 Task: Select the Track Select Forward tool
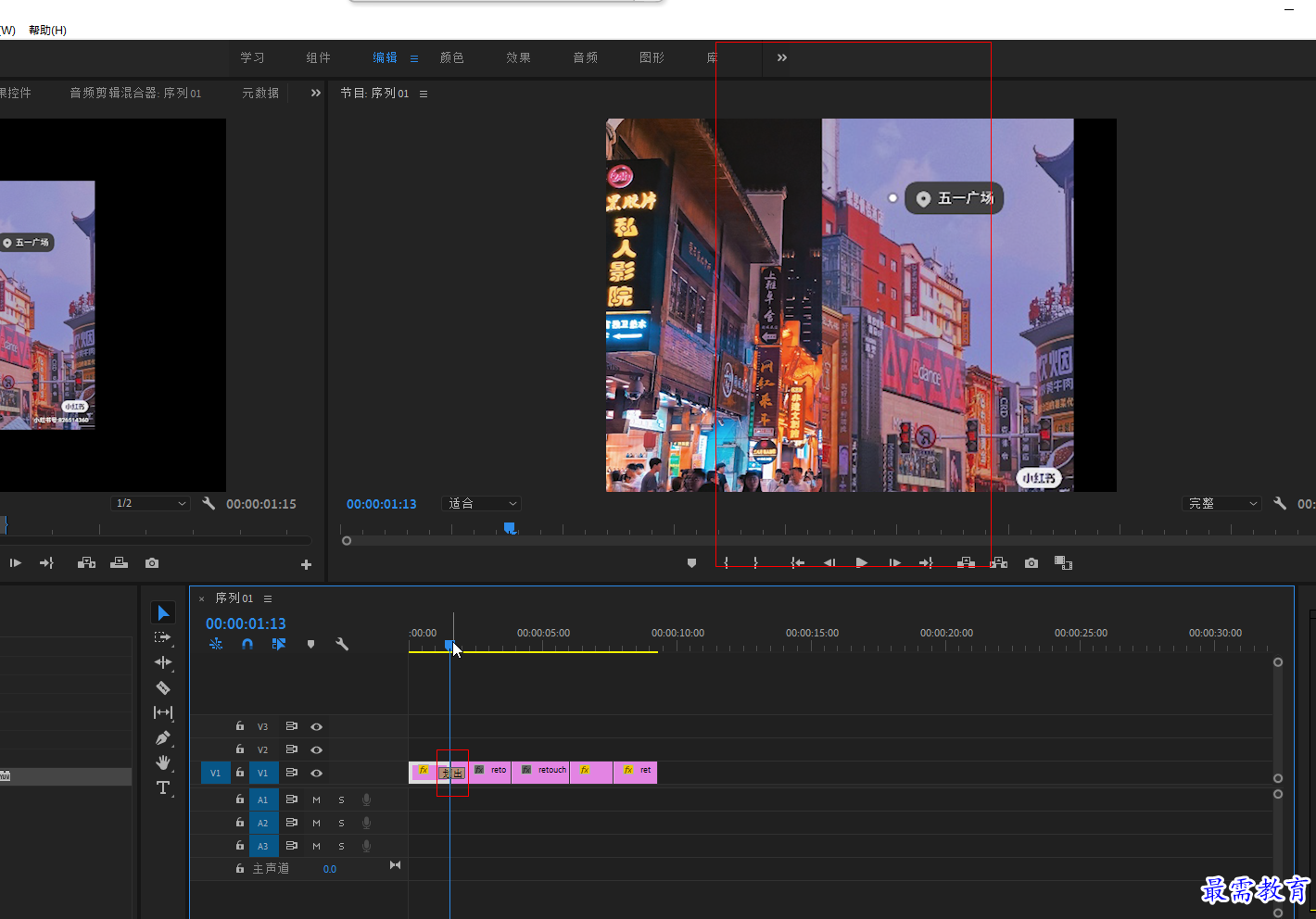pos(163,638)
